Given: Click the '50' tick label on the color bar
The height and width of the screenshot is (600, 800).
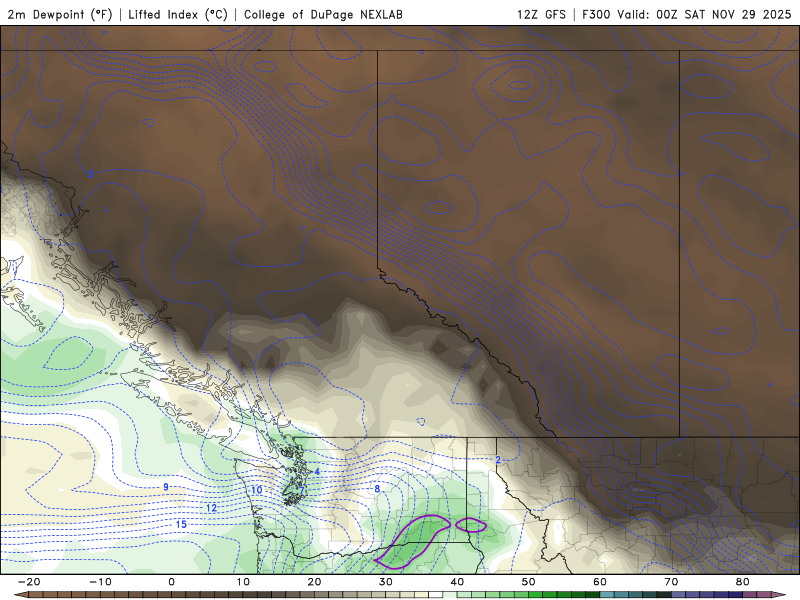Looking at the screenshot, I should 529,582.
